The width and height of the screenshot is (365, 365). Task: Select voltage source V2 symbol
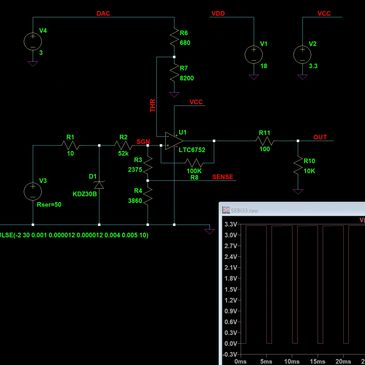click(302, 54)
